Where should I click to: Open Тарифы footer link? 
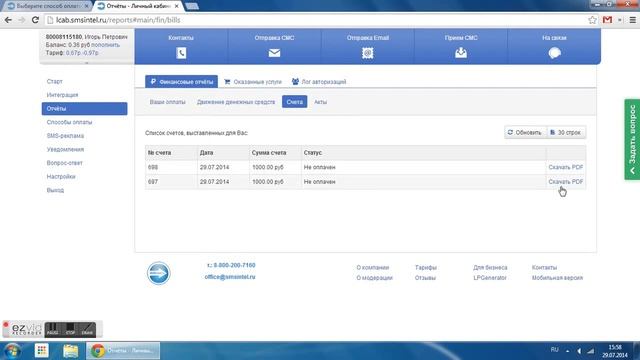[x=426, y=267]
